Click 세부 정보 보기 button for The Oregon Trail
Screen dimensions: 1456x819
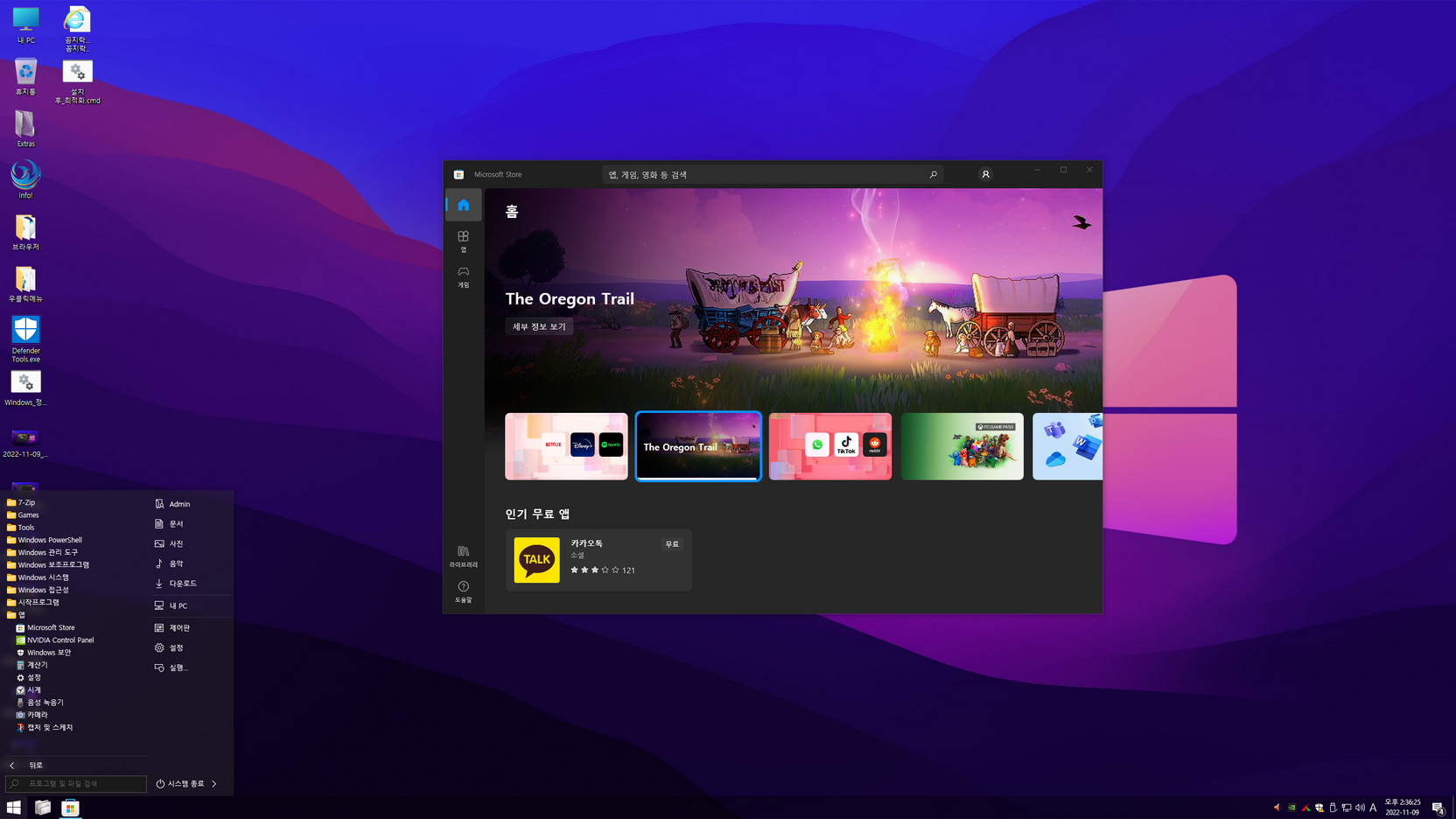pos(539,326)
